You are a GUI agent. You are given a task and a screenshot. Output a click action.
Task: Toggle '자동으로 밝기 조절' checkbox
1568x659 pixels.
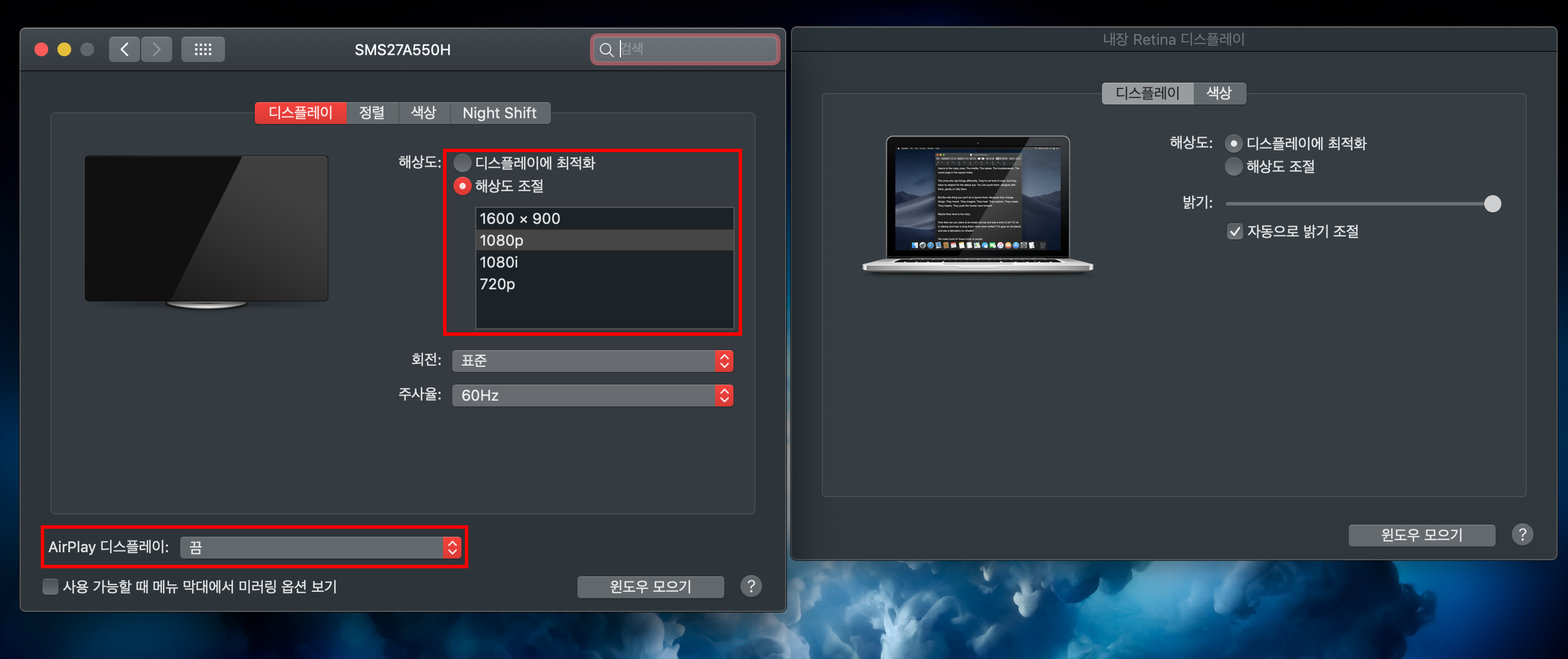pyautogui.click(x=1235, y=231)
